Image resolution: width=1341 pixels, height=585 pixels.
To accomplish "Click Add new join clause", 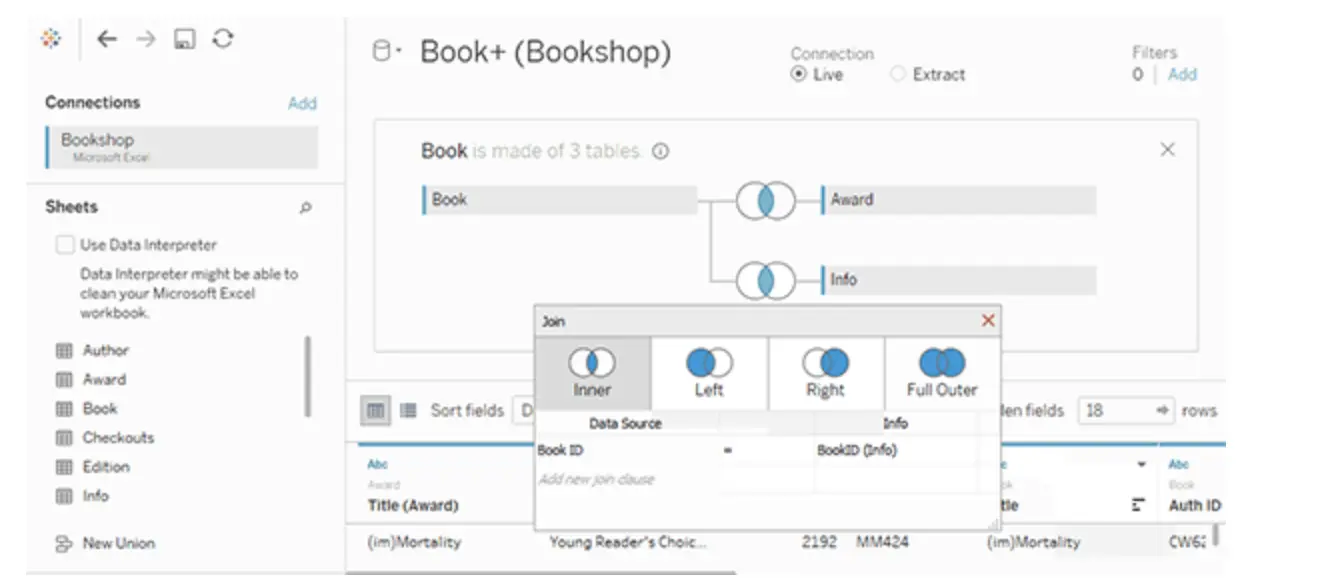I will click(x=596, y=480).
